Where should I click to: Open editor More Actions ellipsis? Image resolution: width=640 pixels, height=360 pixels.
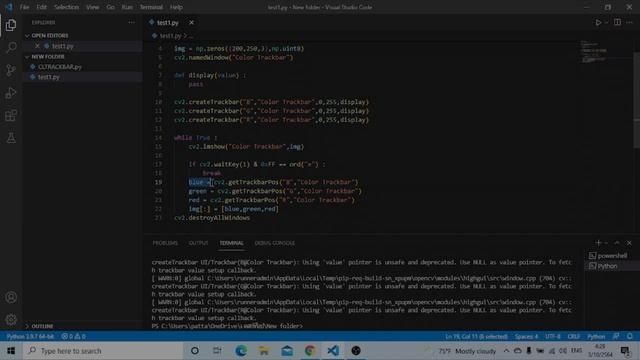pos(629,22)
